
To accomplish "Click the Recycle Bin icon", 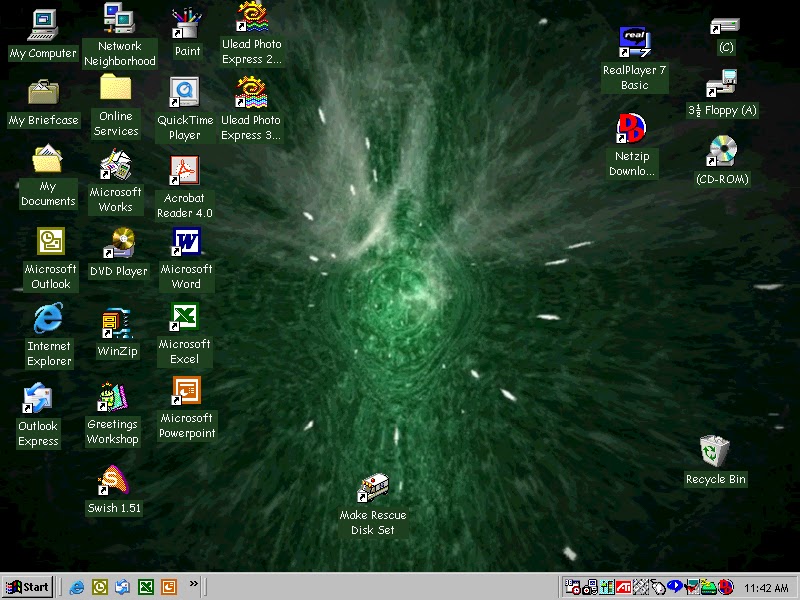I will click(715, 461).
